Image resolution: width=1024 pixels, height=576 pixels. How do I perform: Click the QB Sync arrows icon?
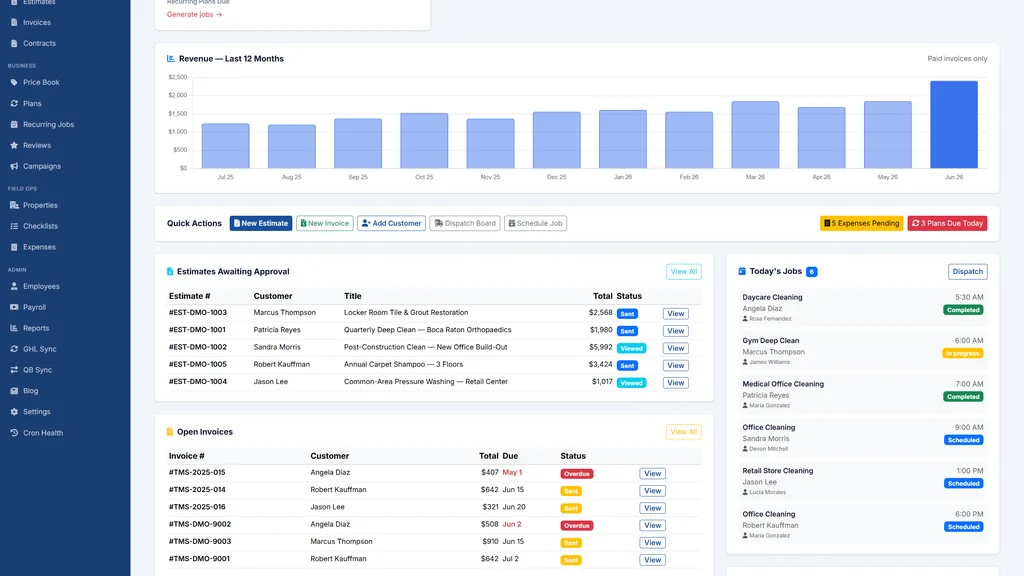[14, 370]
